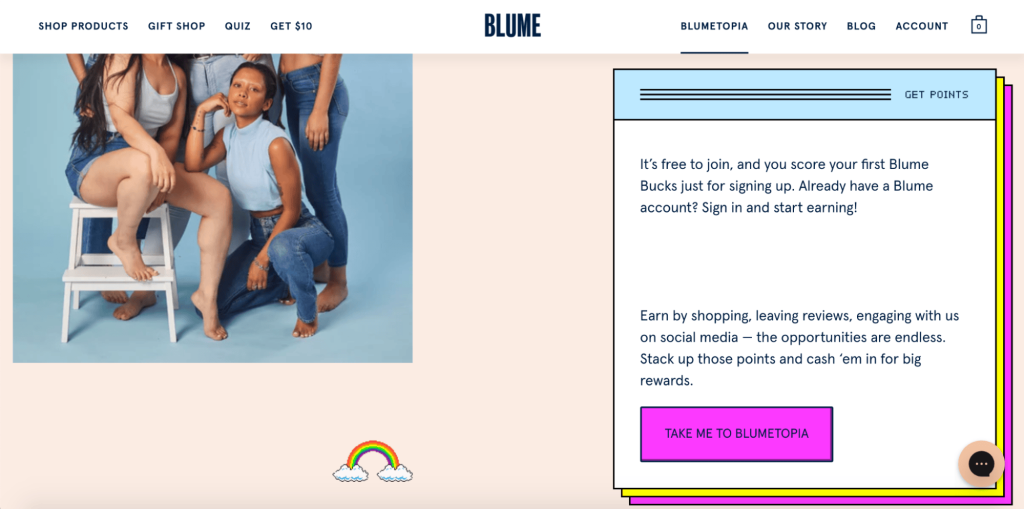1024x509 pixels.
Task: Click the 'Earn by shopping' paragraph
Action: pyautogui.click(x=799, y=348)
